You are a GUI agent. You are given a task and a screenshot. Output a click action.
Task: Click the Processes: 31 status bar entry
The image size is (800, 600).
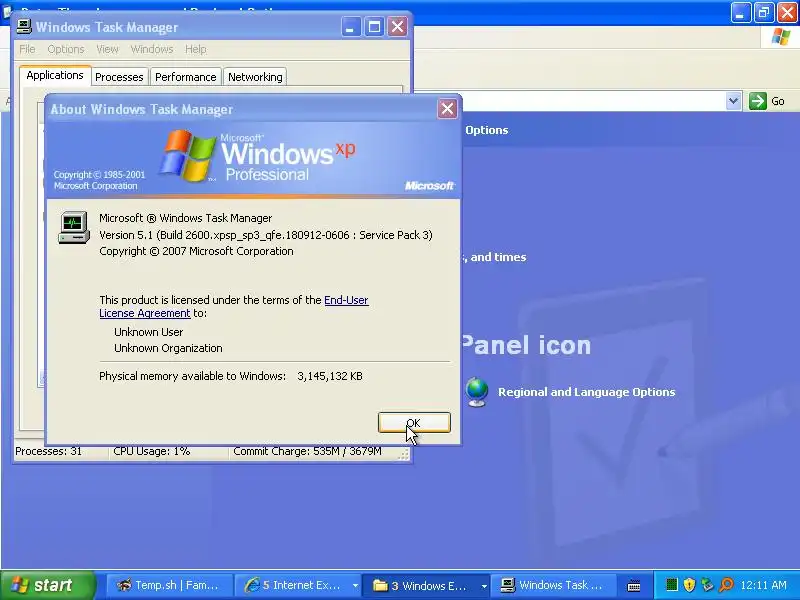point(48,451)
